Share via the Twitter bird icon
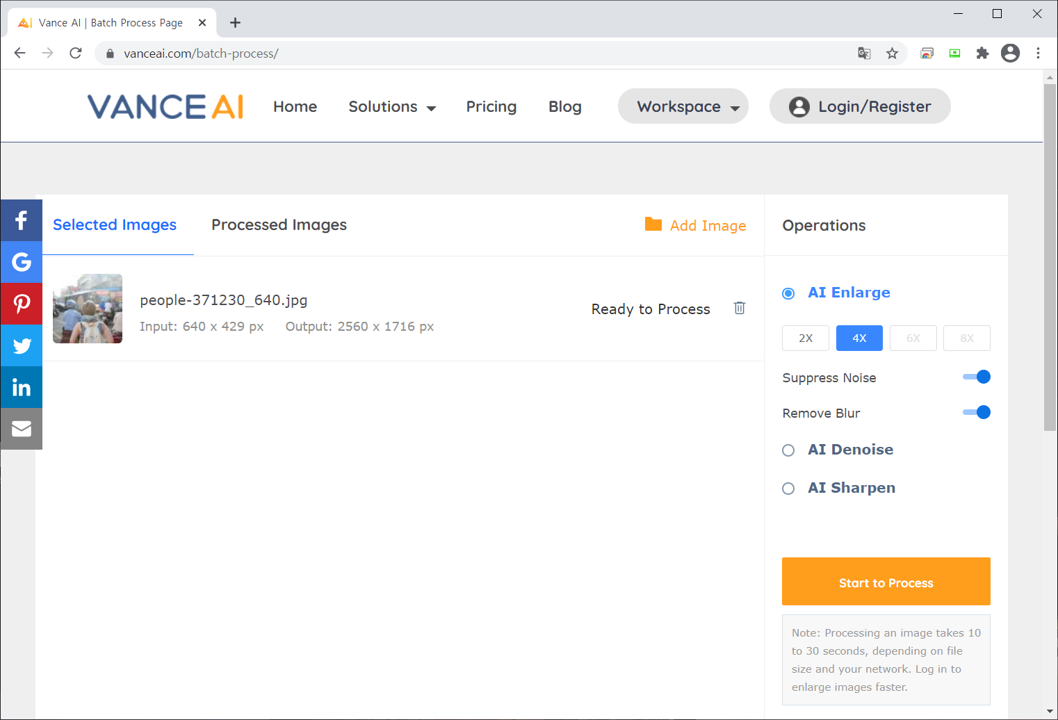 (21, 345)
